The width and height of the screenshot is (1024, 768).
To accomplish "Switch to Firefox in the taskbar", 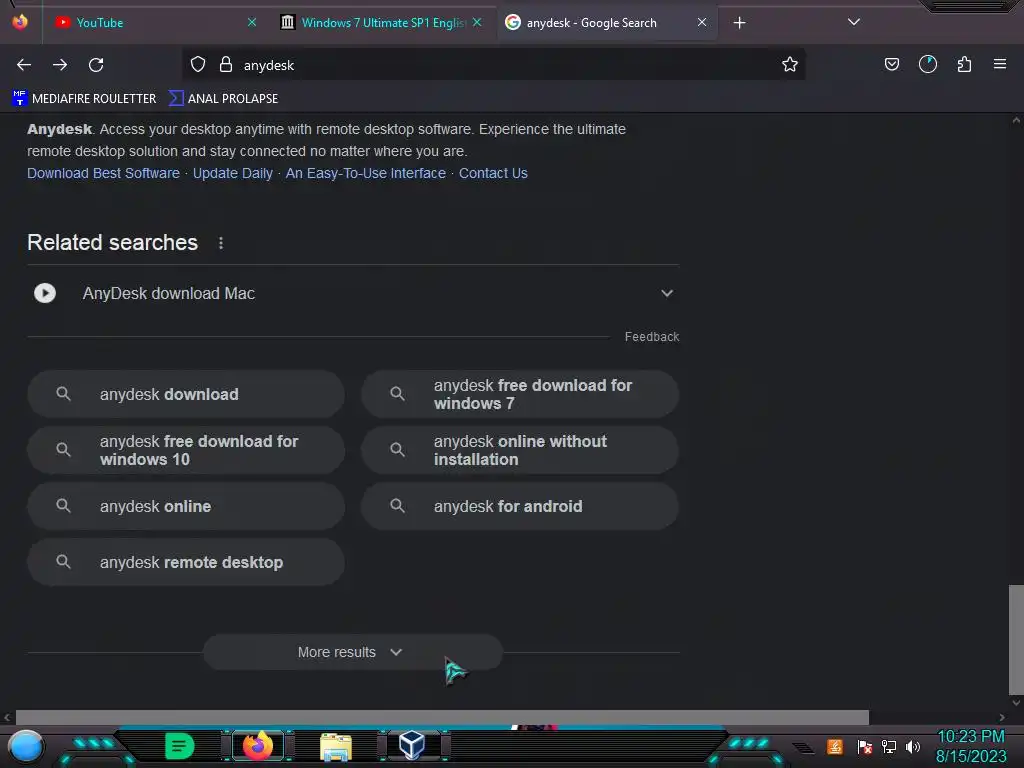I will [x=258, y=746].
